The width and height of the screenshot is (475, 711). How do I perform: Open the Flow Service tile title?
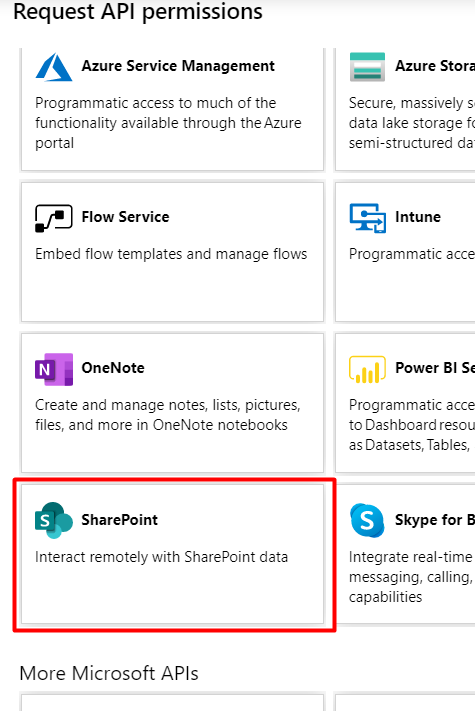[126, 217]
